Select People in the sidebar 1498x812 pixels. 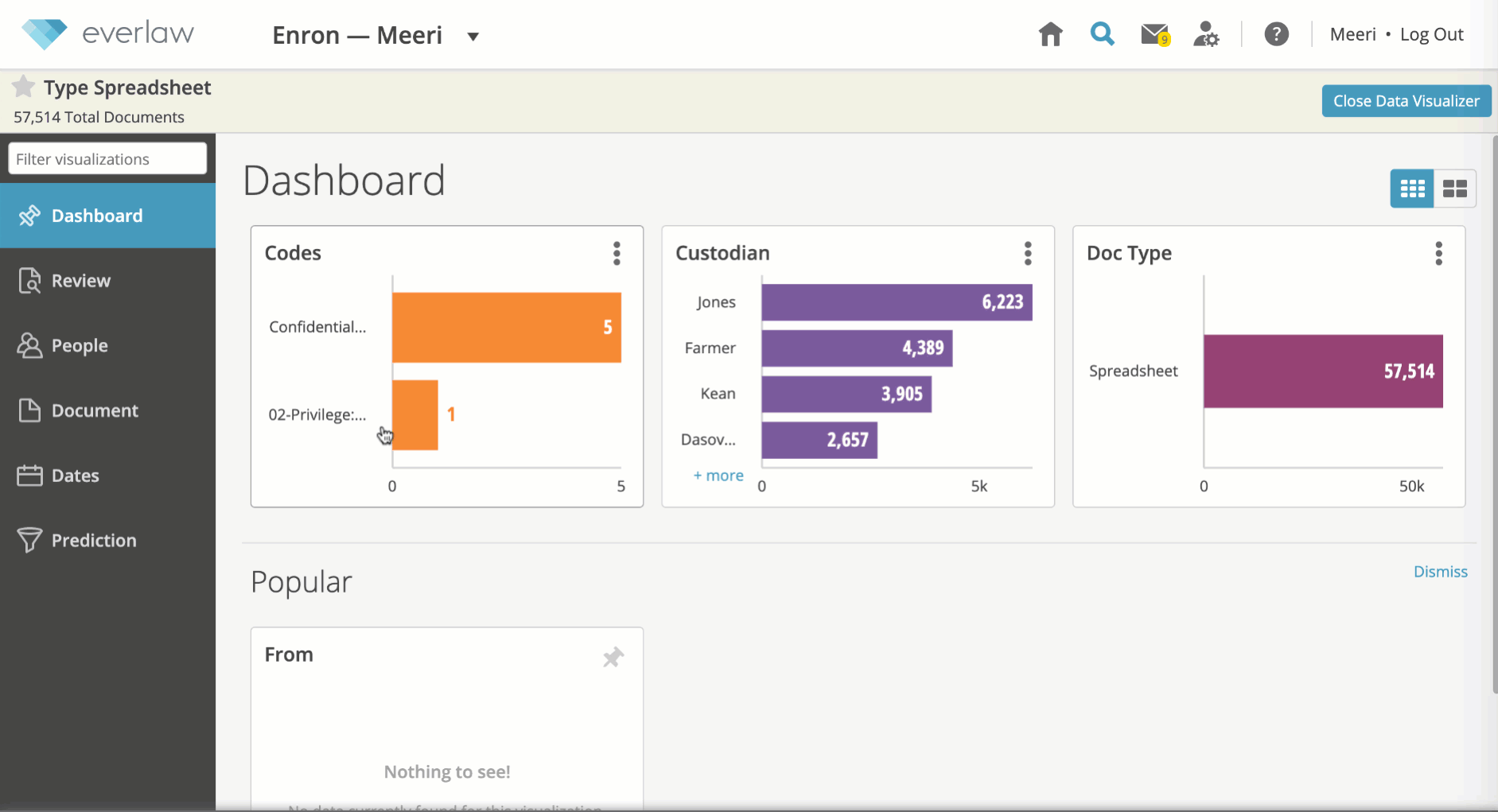tap(80, 345)
